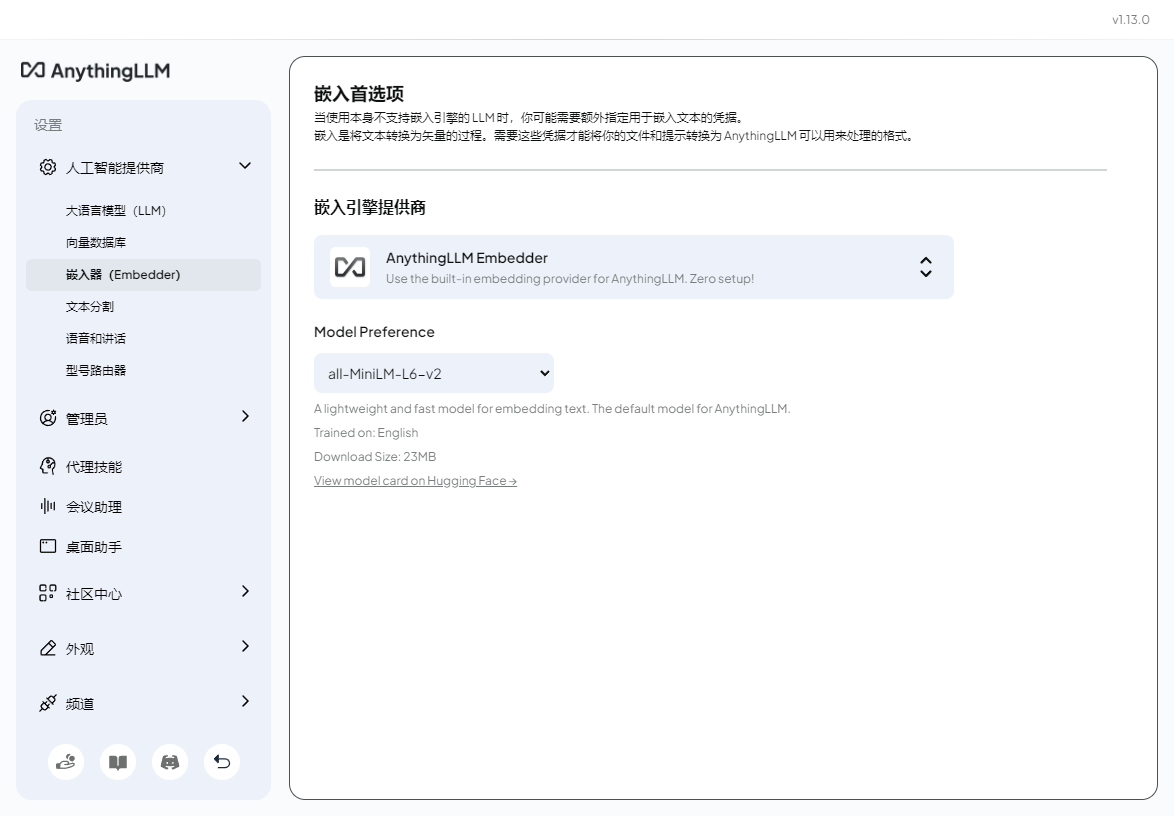The width and height of the screenshot is (1174, 816).
Task: Click the Trained on: English text
Action: point(366,433)
